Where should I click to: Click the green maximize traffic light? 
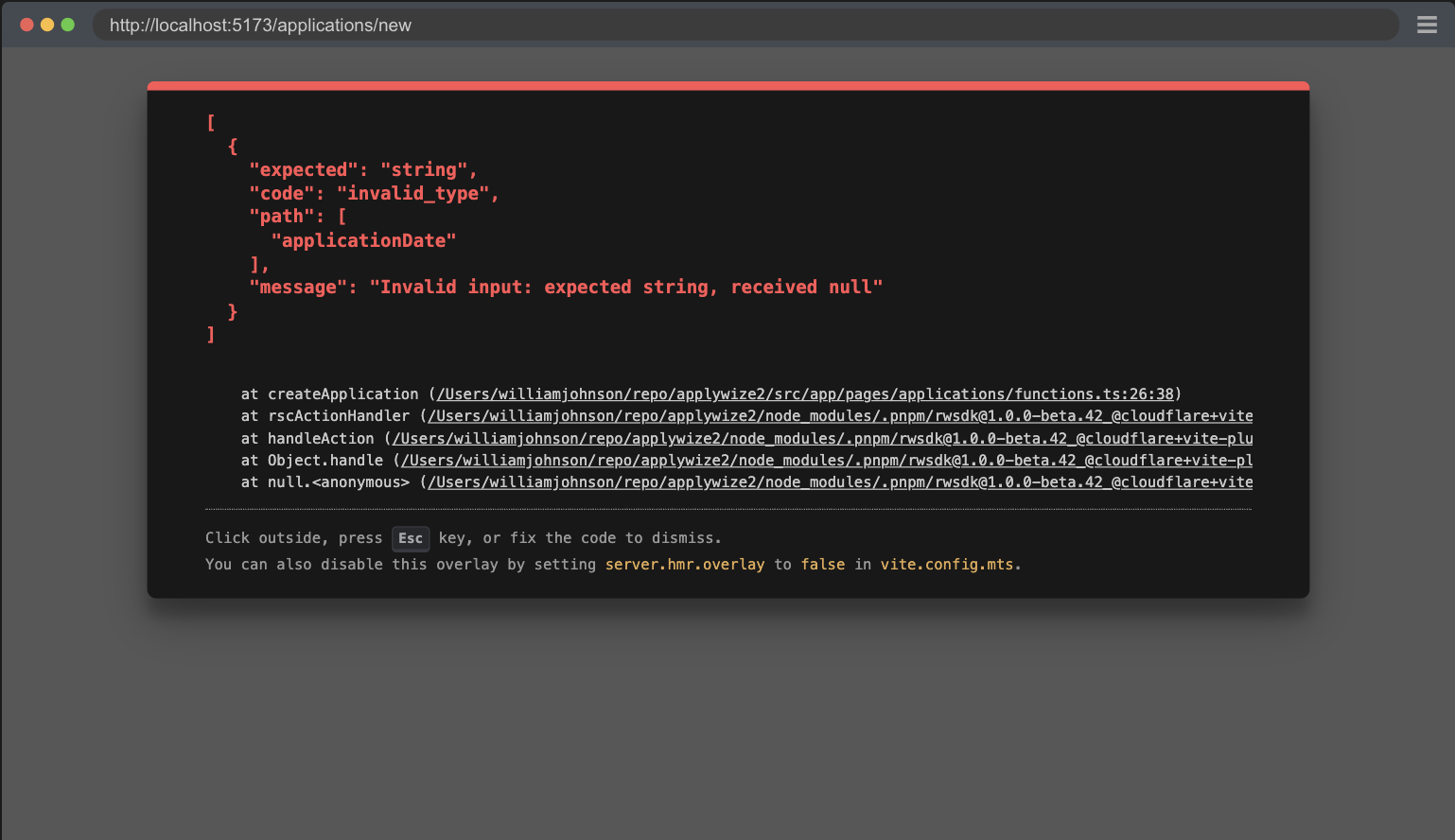tap(67, 25)
